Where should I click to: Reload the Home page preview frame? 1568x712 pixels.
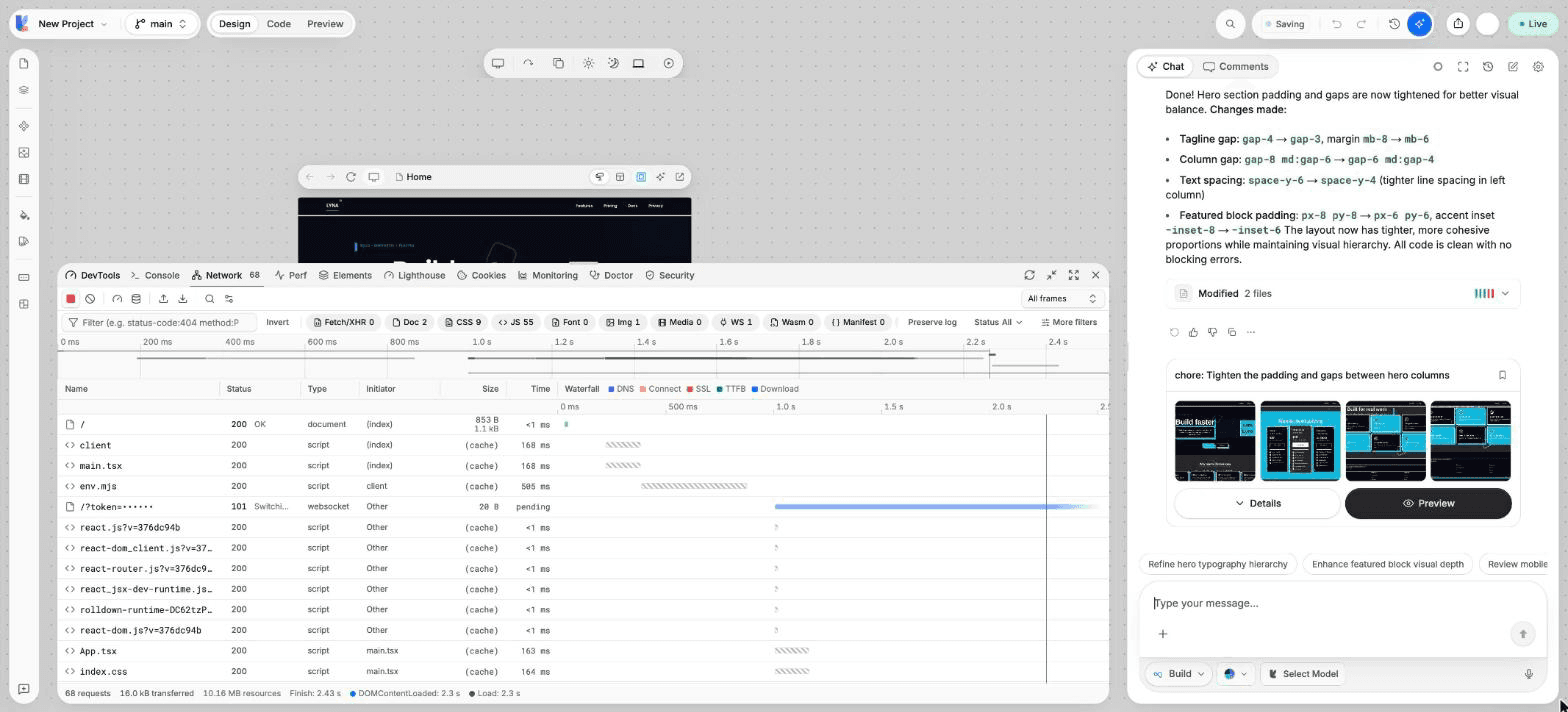(x=351, y=177)
